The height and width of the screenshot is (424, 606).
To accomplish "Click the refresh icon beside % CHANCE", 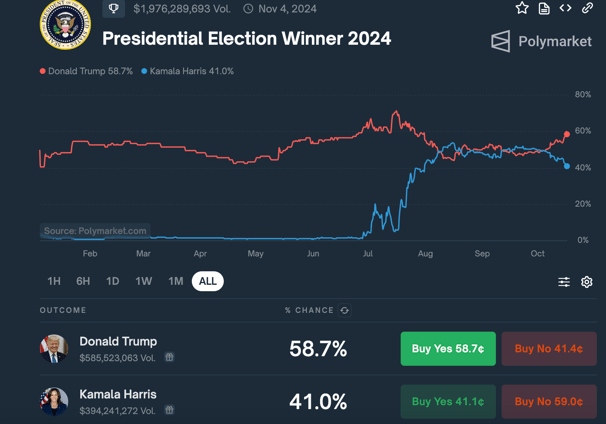I will pos(344,310).
